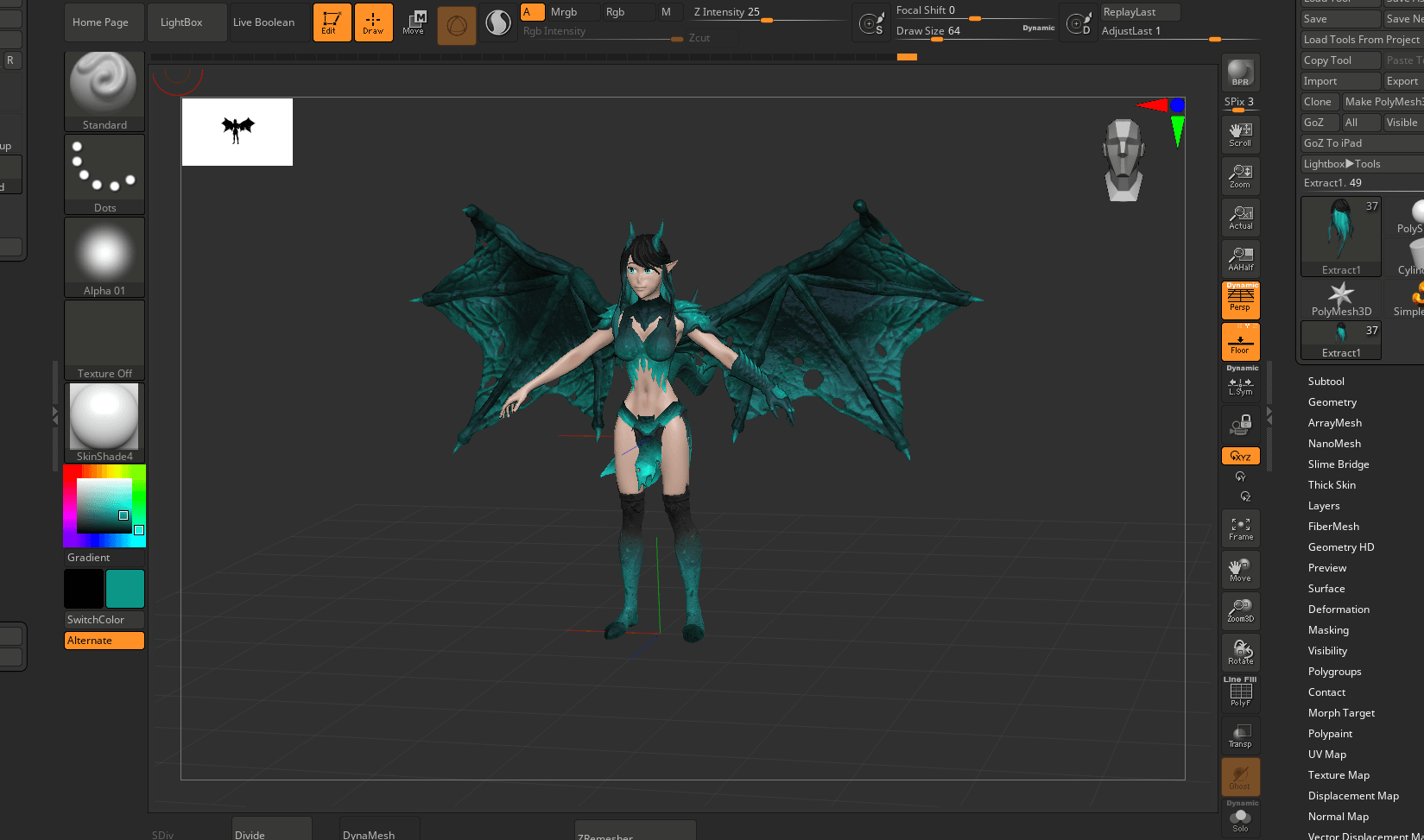Click Clone tool button
The image size is (1424, 840).
point(1320,102)
